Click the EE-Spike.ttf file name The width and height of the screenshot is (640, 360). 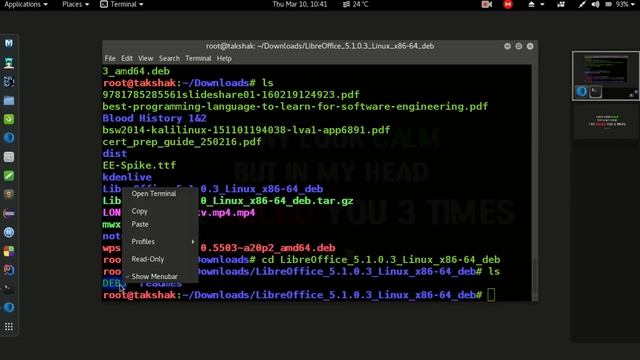click(x=139, y=165)
